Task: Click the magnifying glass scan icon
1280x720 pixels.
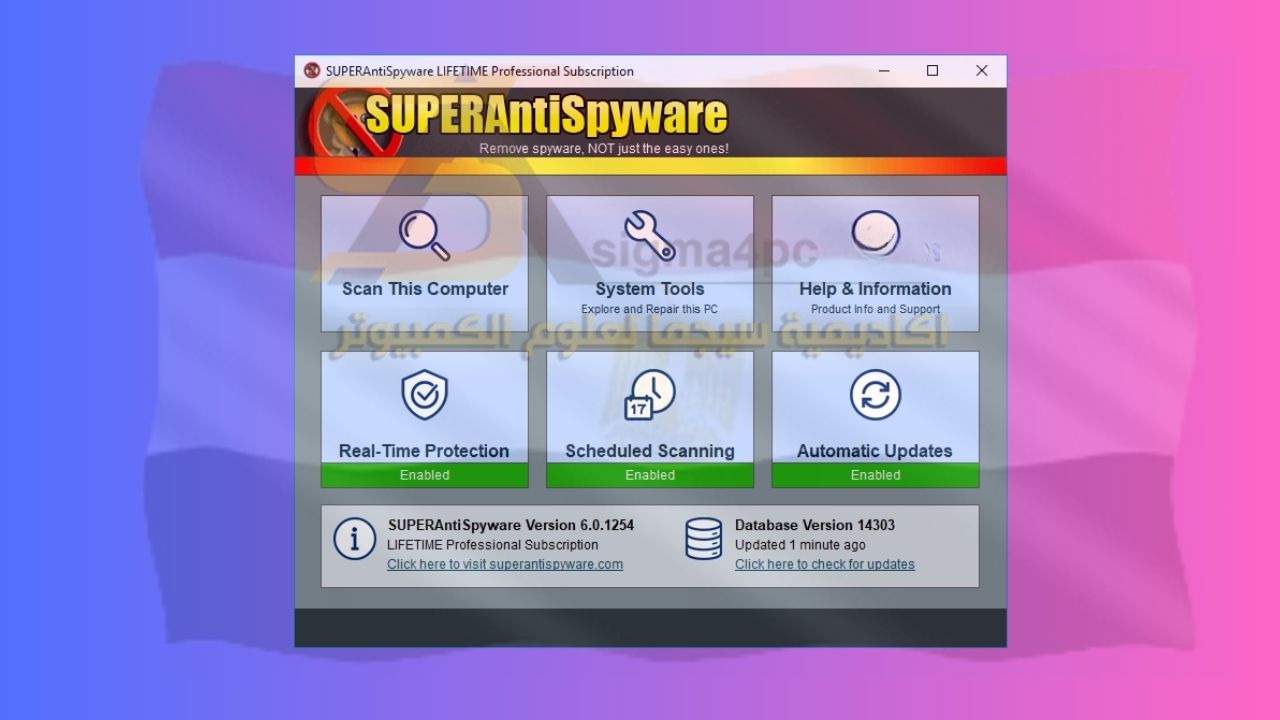Action: click(425, 236)
